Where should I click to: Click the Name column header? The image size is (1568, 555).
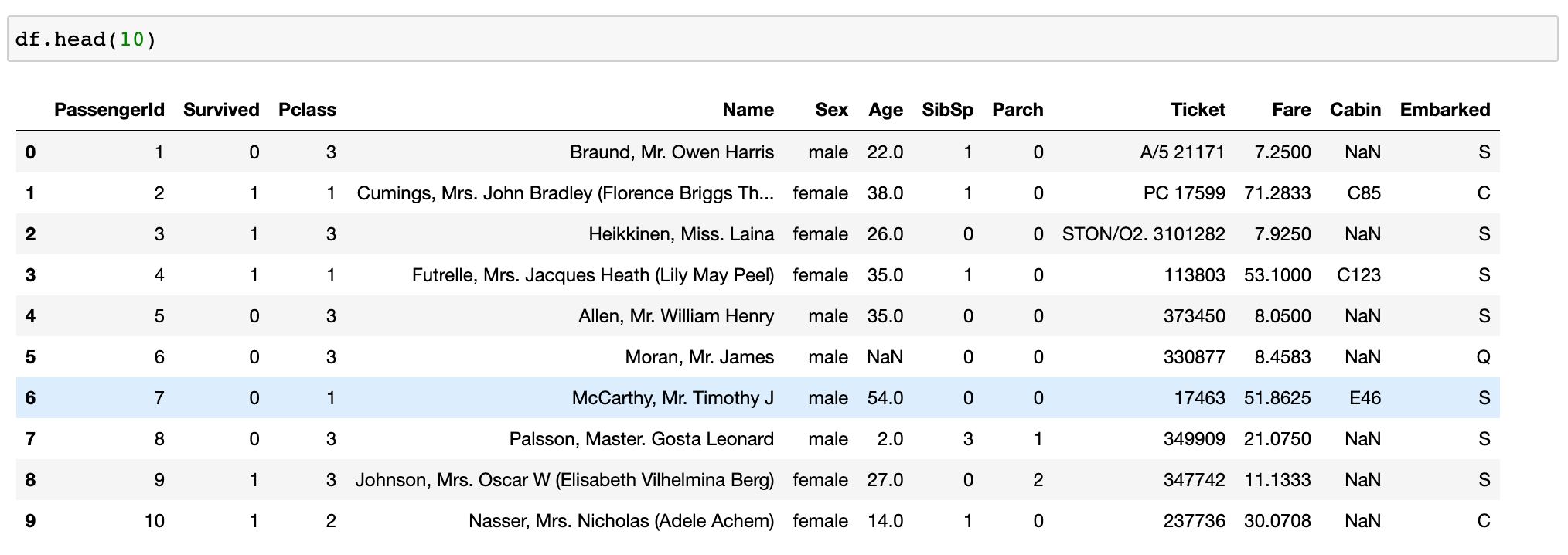(x=748, y=110)
